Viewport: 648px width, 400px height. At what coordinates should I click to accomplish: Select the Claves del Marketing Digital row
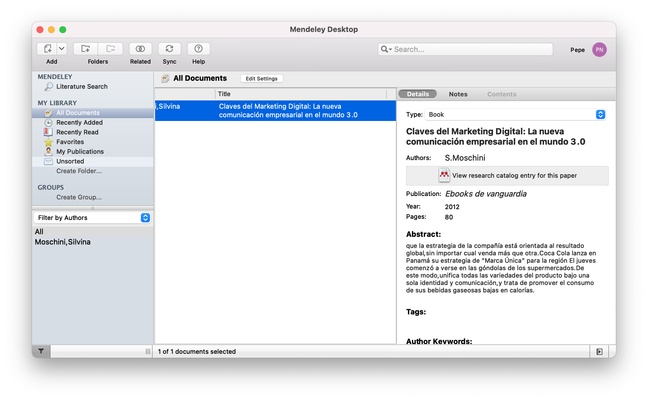pyautogui.click(x=275, y=111)
